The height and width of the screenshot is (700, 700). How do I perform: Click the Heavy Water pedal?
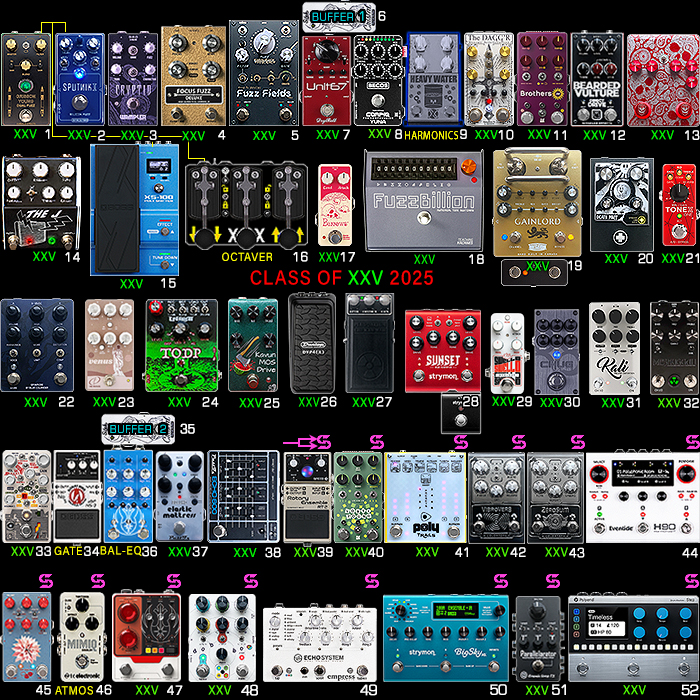(433, 79)
